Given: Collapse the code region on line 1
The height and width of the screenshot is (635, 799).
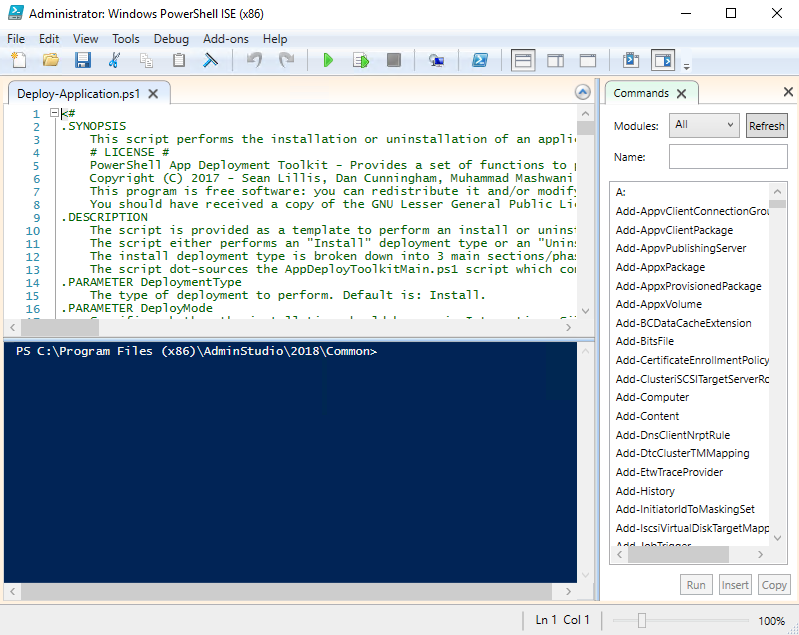Looking at the screenshot, I should (x=55, y=114).
